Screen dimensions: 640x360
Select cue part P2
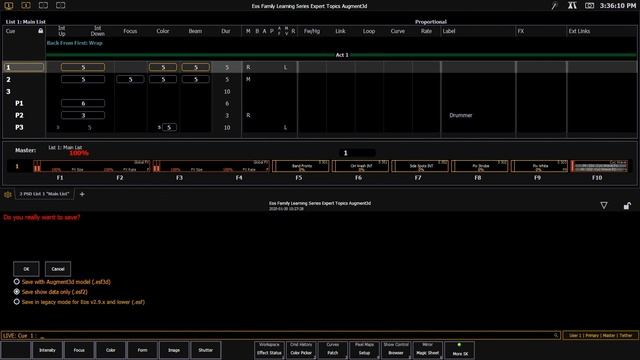[x=19, y=116]
